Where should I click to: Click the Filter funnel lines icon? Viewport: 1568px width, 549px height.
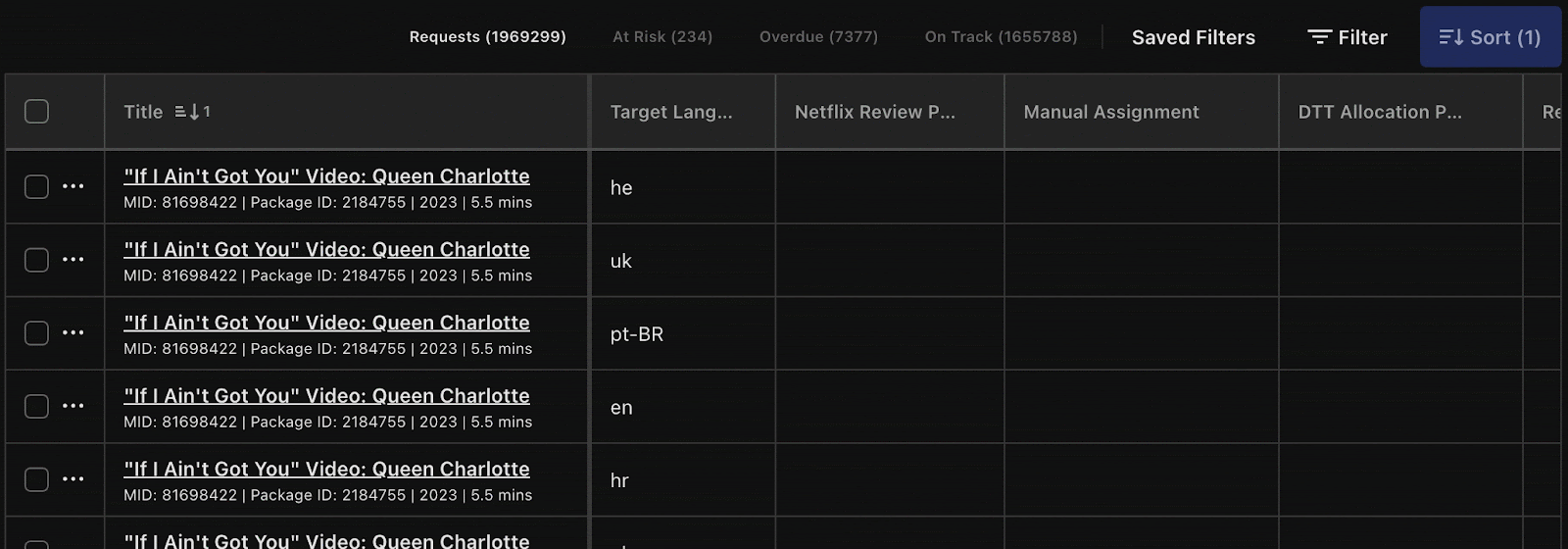(1319, 37)
